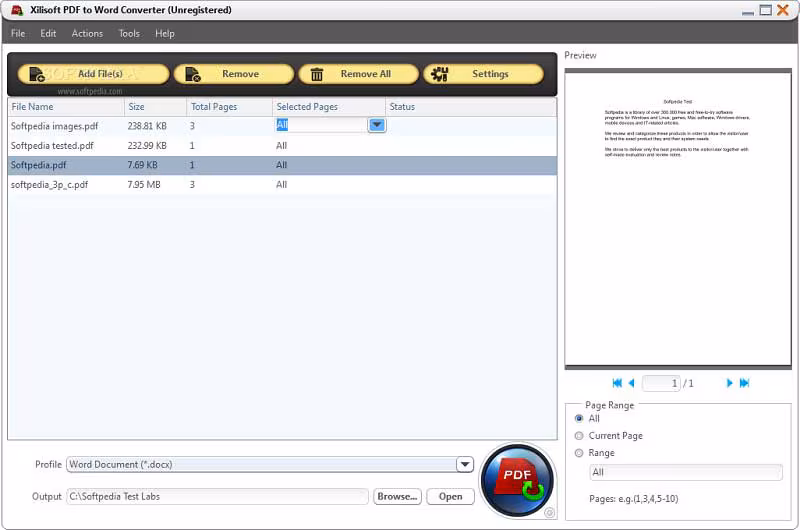The height and width of the screenshot is (530, 800).
Task: Click the 7.69 KB size cell
Action: point(142,165)
